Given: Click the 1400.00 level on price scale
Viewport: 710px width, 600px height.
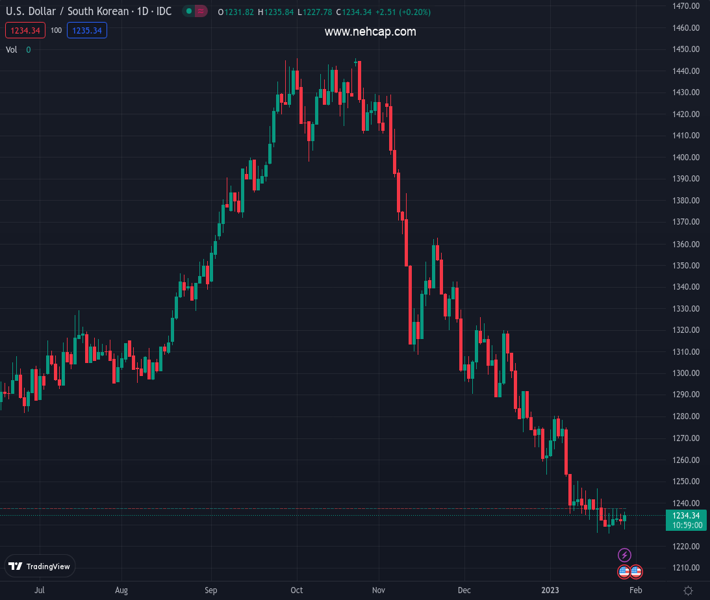Looking at the screenshot, I should tap(686, 157).
